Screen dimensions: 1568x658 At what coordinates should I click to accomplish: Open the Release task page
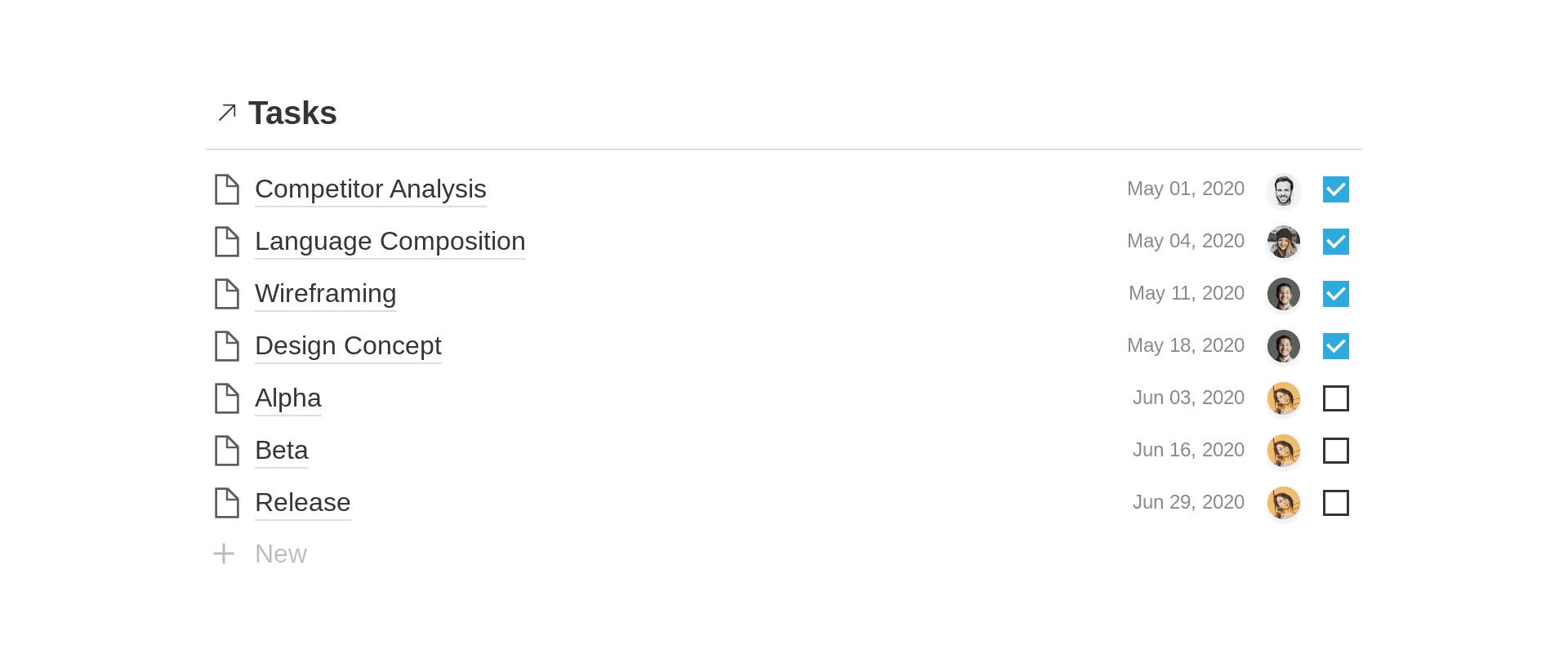(303, 503)
